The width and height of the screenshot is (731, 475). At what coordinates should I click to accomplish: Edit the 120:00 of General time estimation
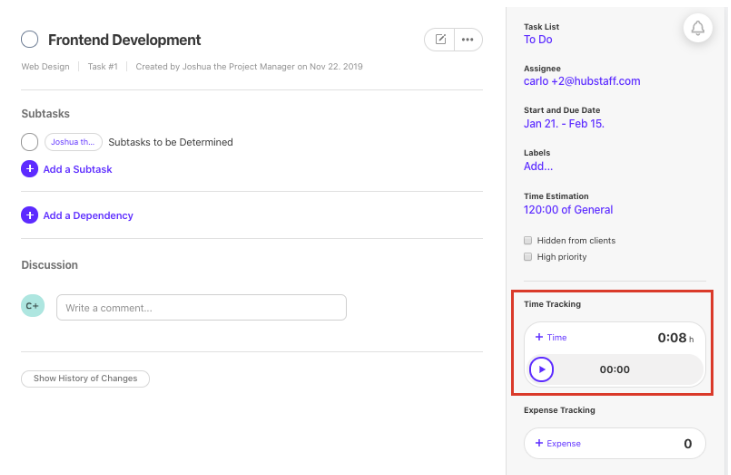click(x=568, y=210)
